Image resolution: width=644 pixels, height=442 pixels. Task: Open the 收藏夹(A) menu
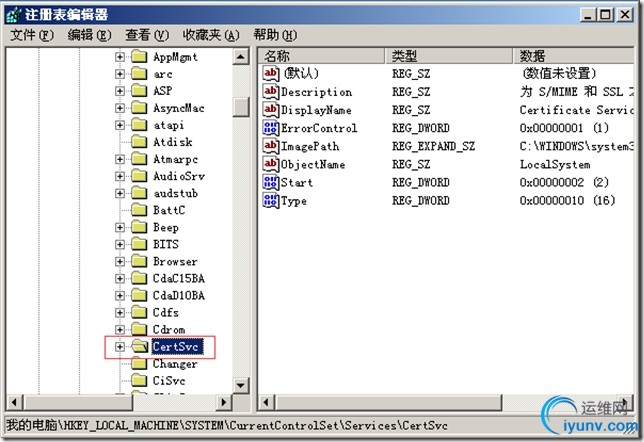click(211, 35)
